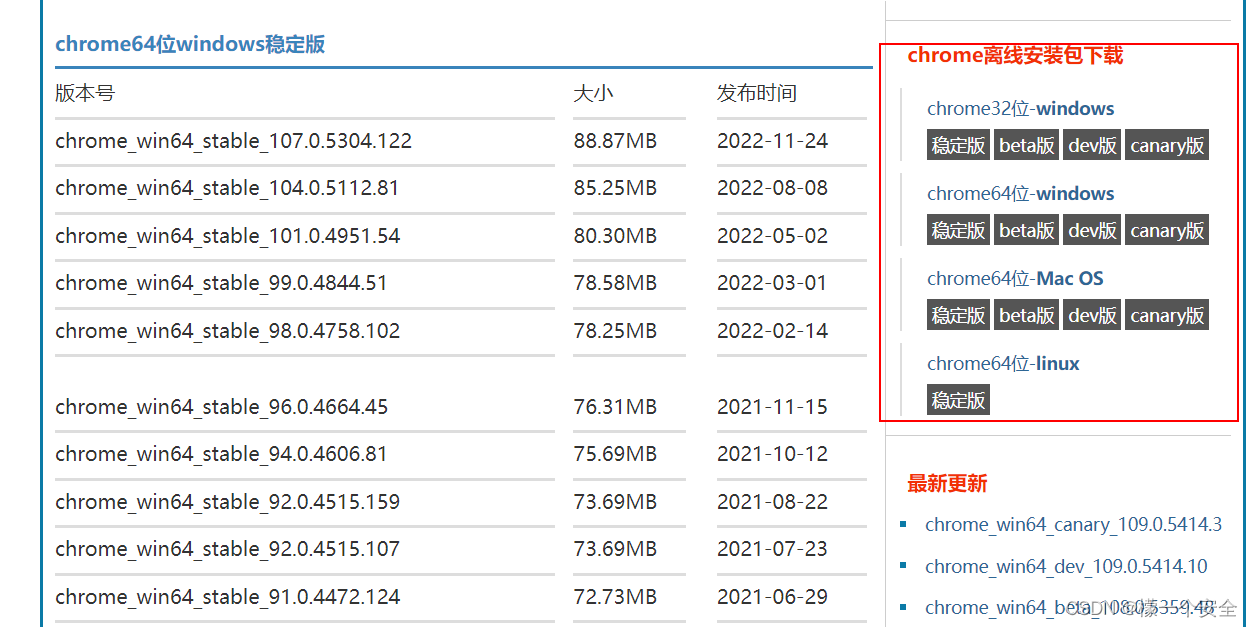Image resolution: width=1253 pixels, height=627 pixels.
Task: Open chrome_win64_canary_109.0.5414.3 in 最新更新
Action: click(x=1073, y=525)
